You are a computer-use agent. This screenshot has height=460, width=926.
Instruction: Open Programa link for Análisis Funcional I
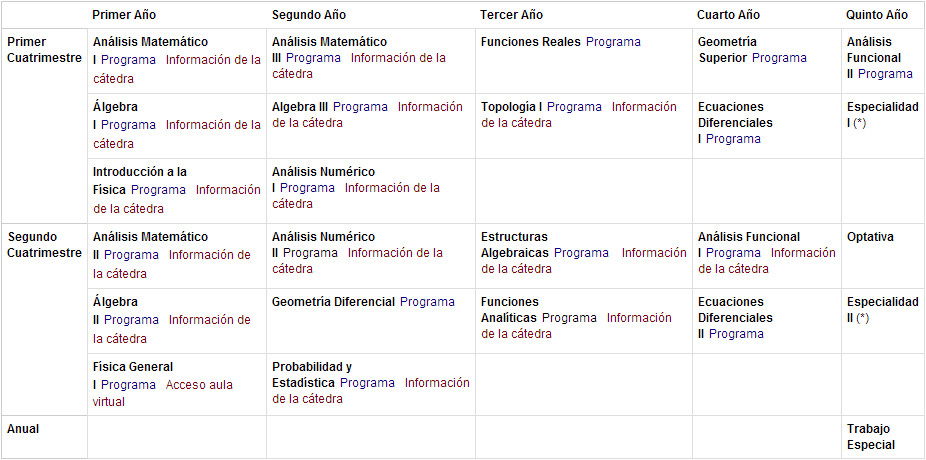tap(733, 253)
